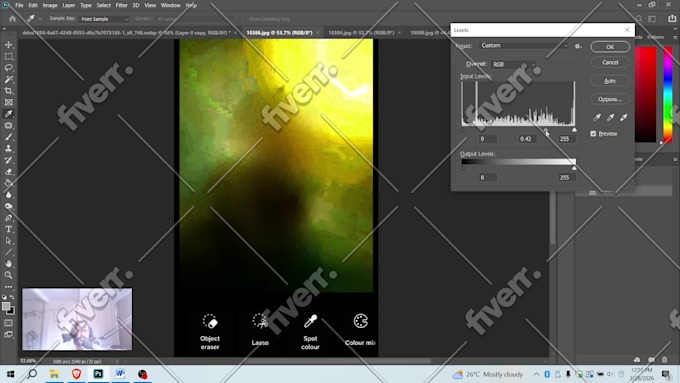This screenshot has height=383, width=680.
Task: Pick the gray point eyedropper in Levels
Action: click(610, 117)
